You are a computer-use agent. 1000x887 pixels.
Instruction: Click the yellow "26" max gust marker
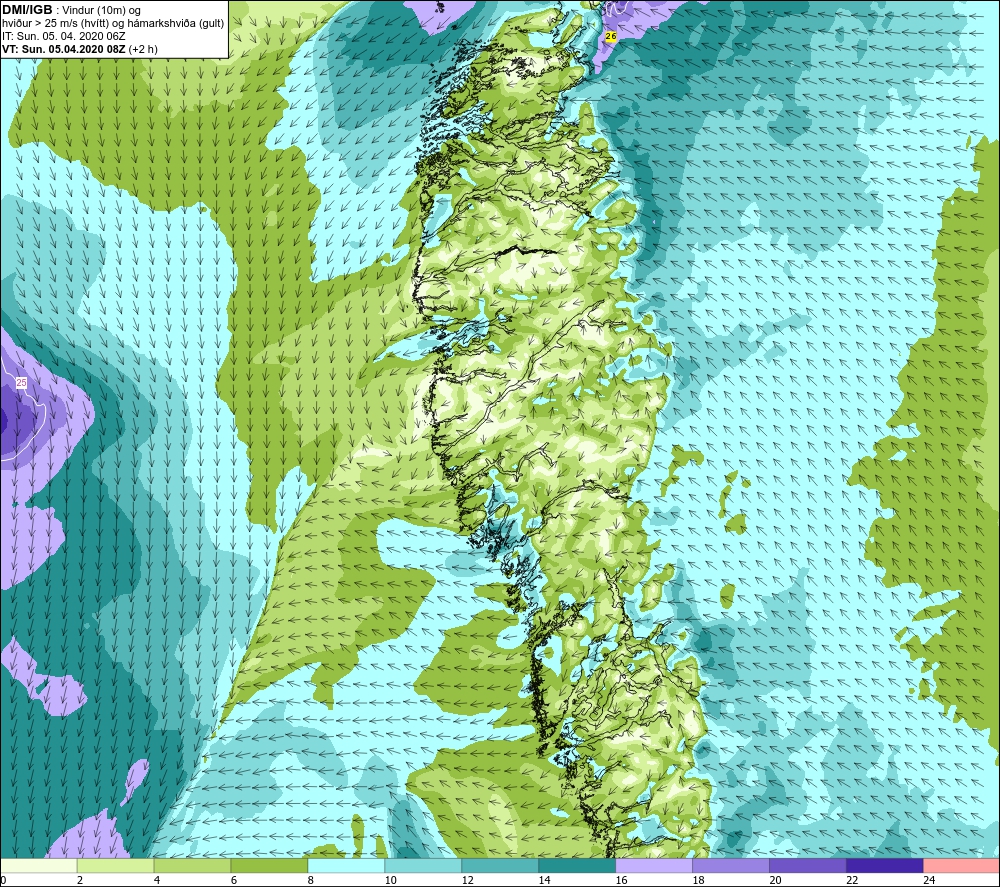(610, 36)
